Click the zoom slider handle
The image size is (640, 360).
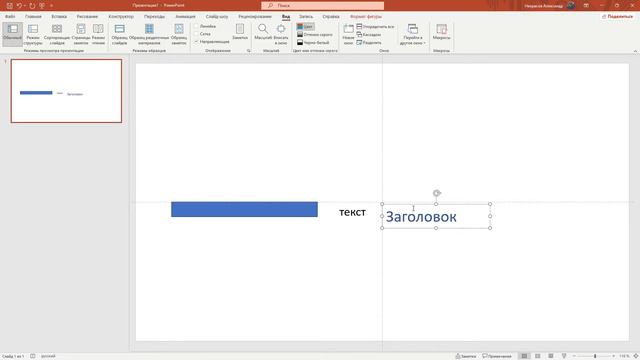595,356
